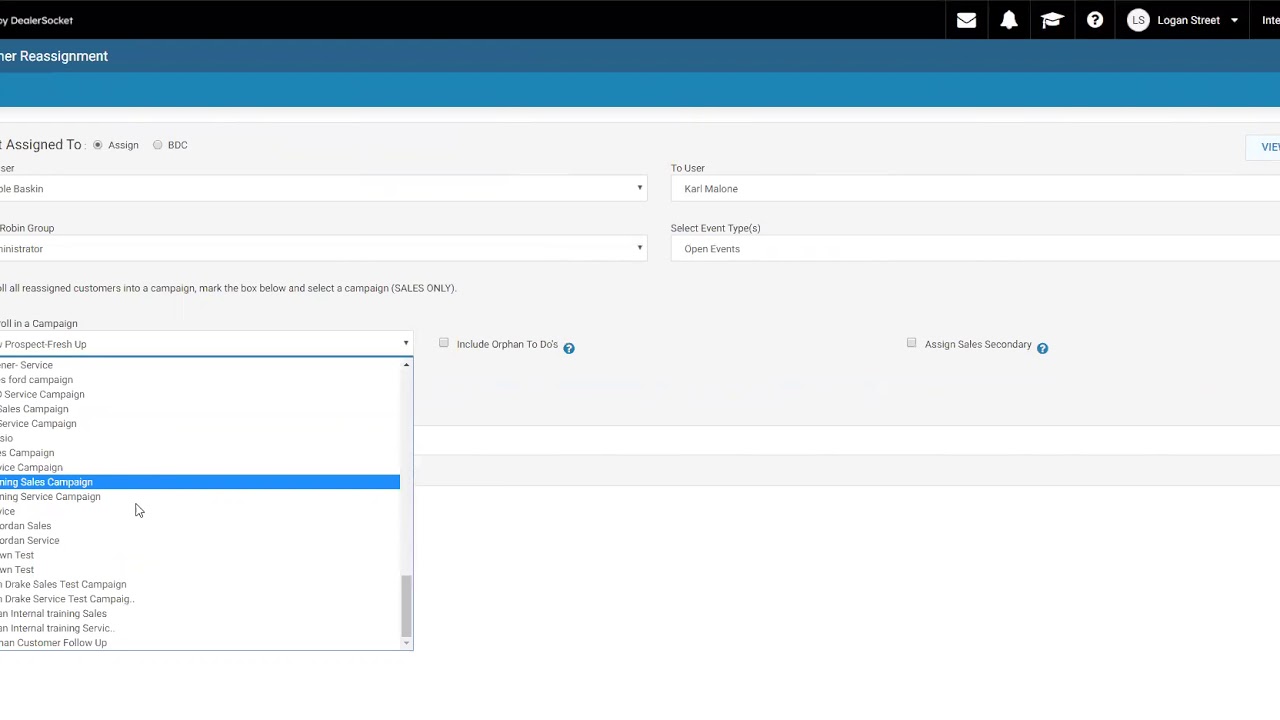1280x720 pixels.
Task: Check the Assign Sales Secondary checkbox
Action: (911, 343)
